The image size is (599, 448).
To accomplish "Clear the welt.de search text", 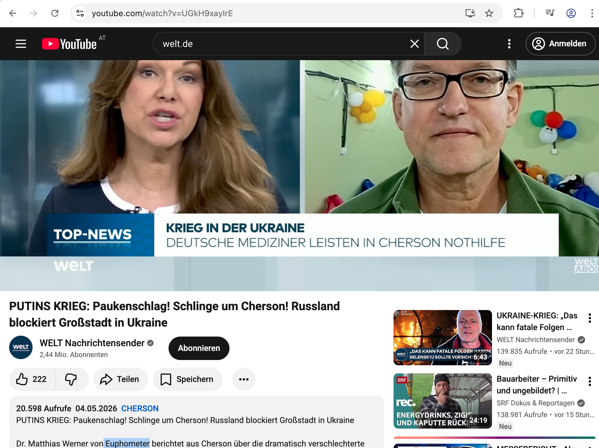I will tap(414, 44).
